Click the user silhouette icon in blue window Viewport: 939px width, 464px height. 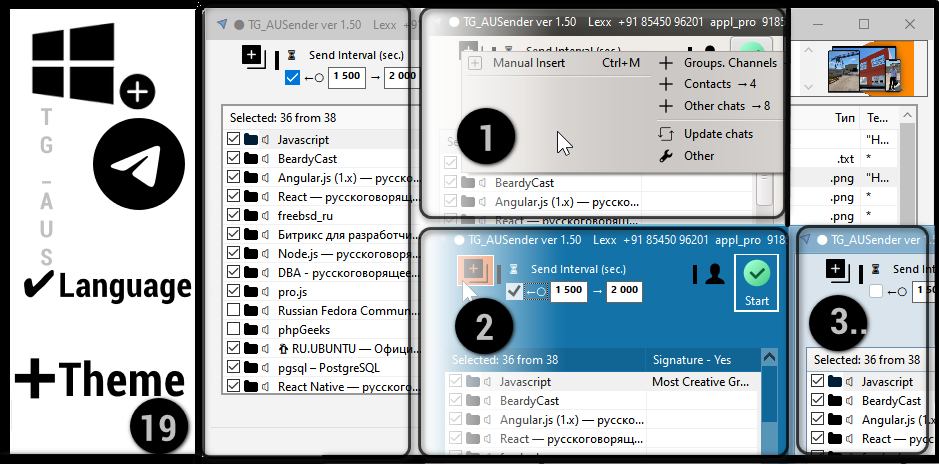click(x=715, y=274)
